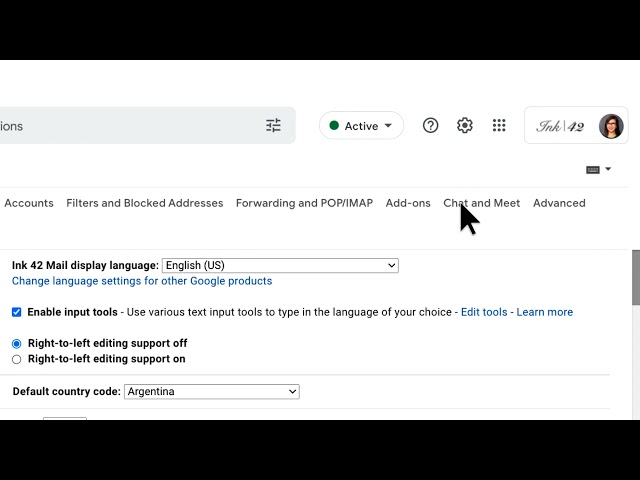This screenshot has height=480, width=640.
Task: Click the Ink 42 logo
Action: coord(560,126)
